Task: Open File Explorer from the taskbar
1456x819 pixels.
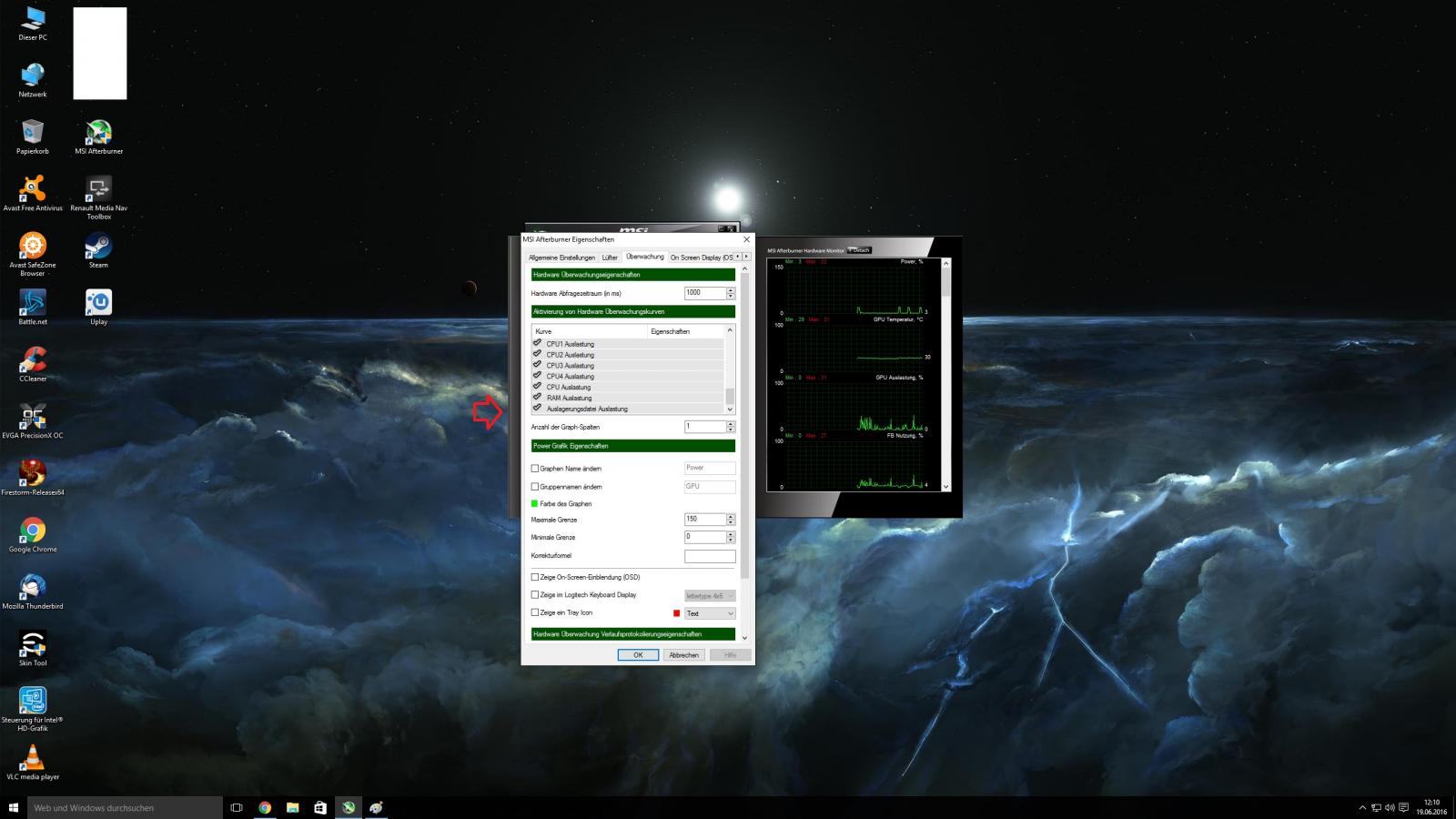Action: click(x=293, y=807)
